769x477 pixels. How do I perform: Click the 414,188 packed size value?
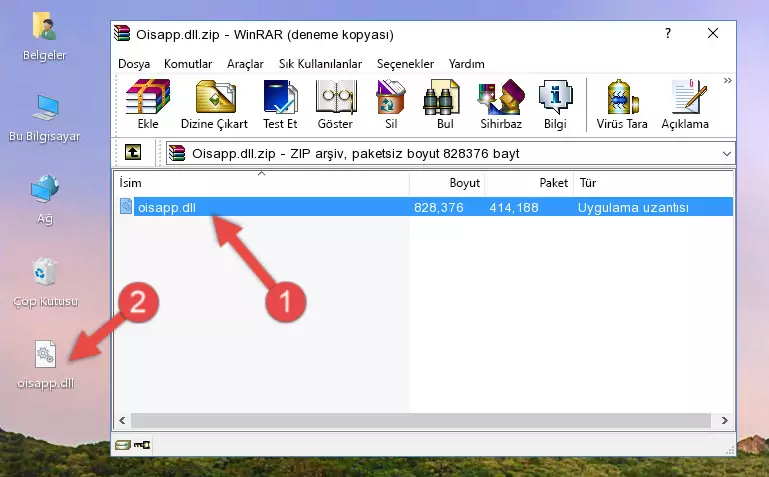(513, 207)
